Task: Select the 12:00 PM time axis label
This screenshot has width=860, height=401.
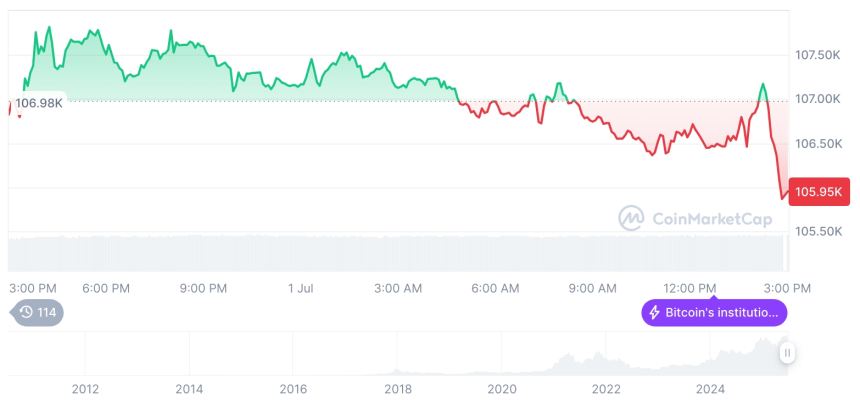Action: point(692,288)
